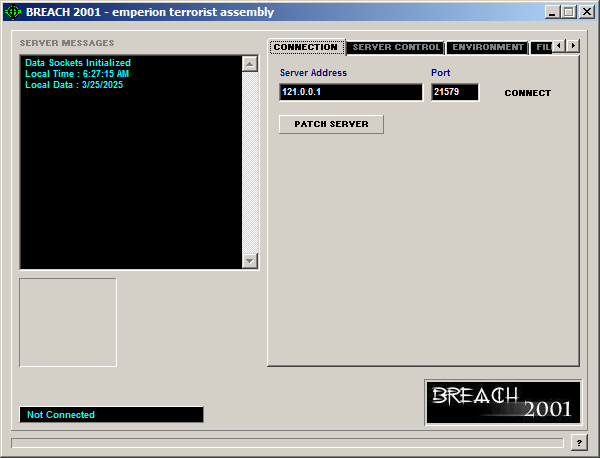Click the server messages scrollbar track
600x458 pixels.
[x=250, y=160]
